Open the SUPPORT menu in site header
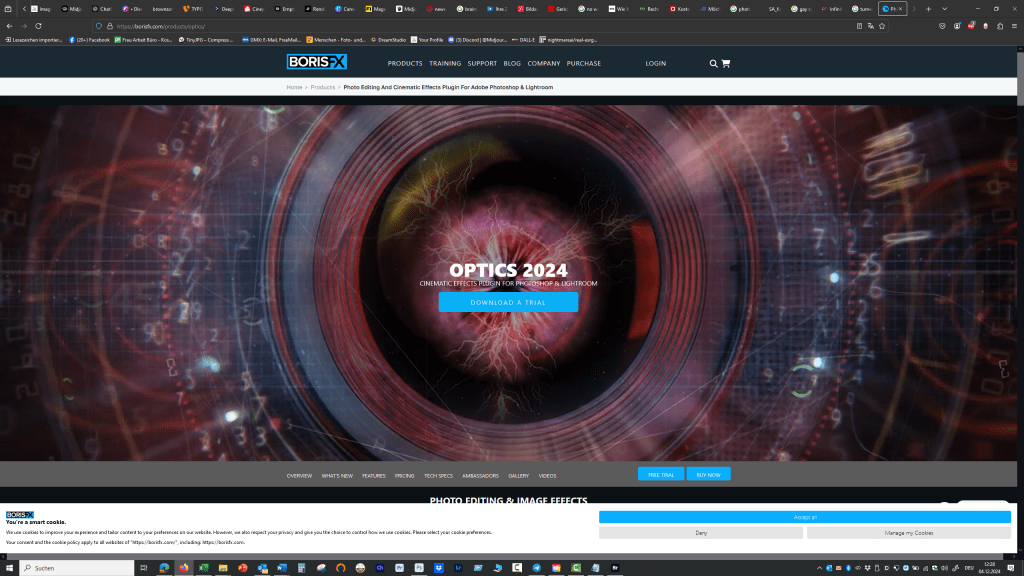 [x=482, y=63]
